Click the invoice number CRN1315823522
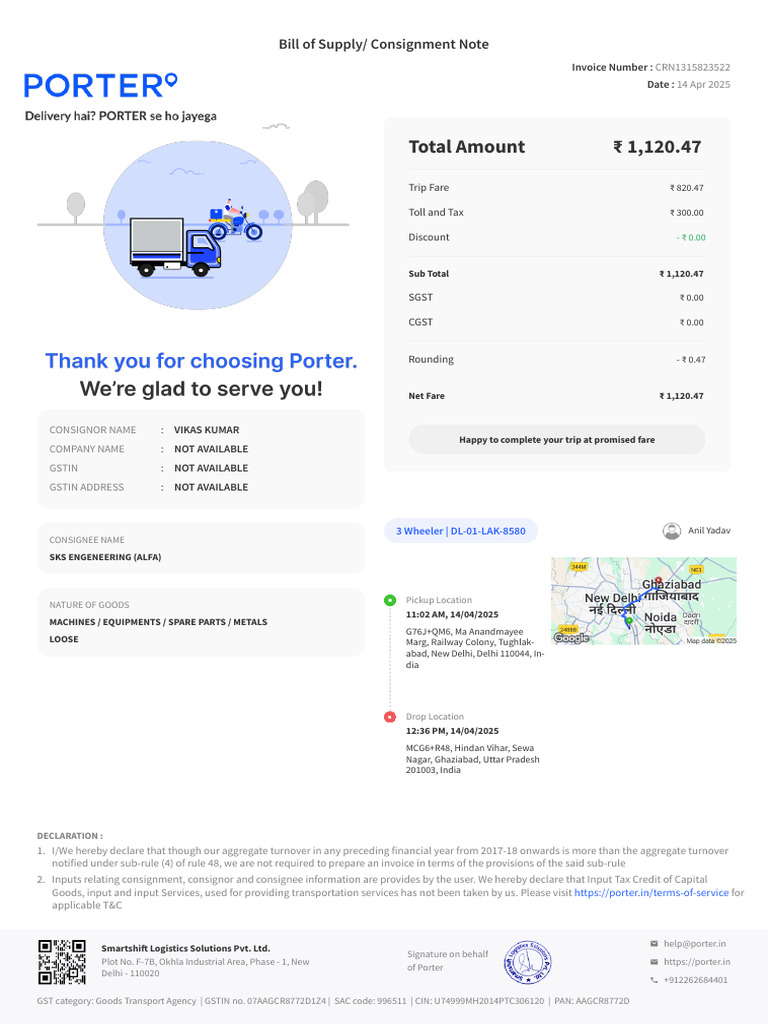This screenshot has height=1024, width=768. click(x=692, y=67)
